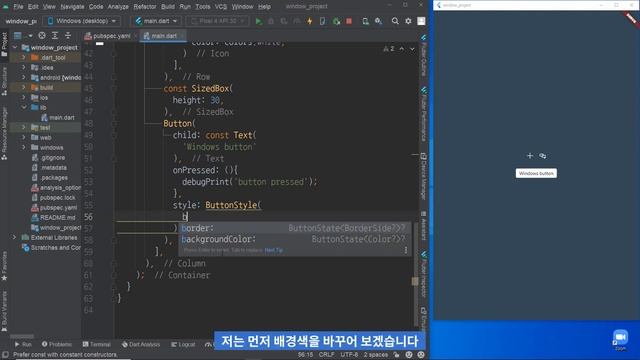Expand the android folder

(x=24, y=77)
